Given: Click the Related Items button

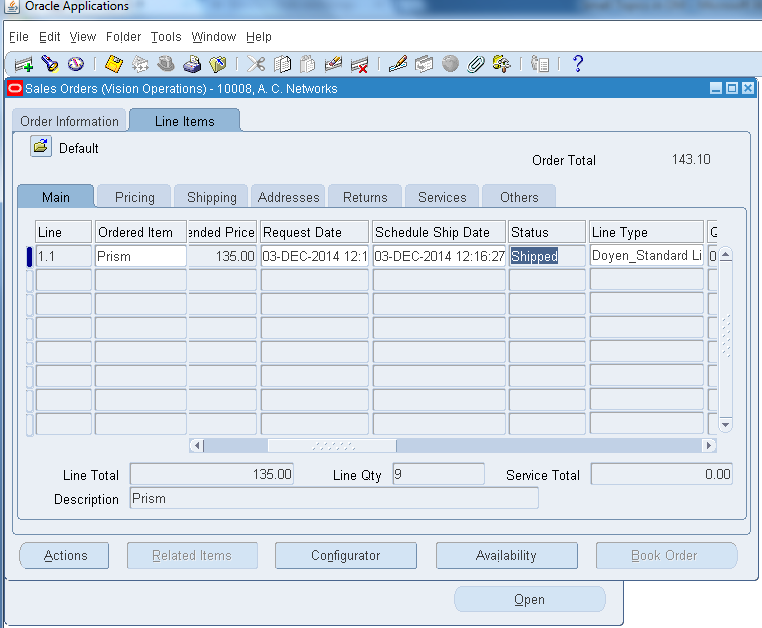Looking at the screenshot, I should coord(192,555).
